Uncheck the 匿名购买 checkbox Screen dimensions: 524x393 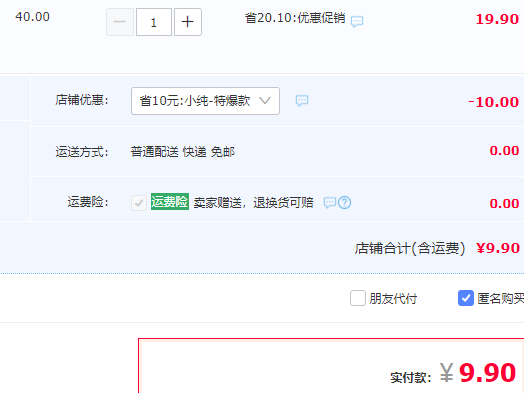[x=466, y=298]
